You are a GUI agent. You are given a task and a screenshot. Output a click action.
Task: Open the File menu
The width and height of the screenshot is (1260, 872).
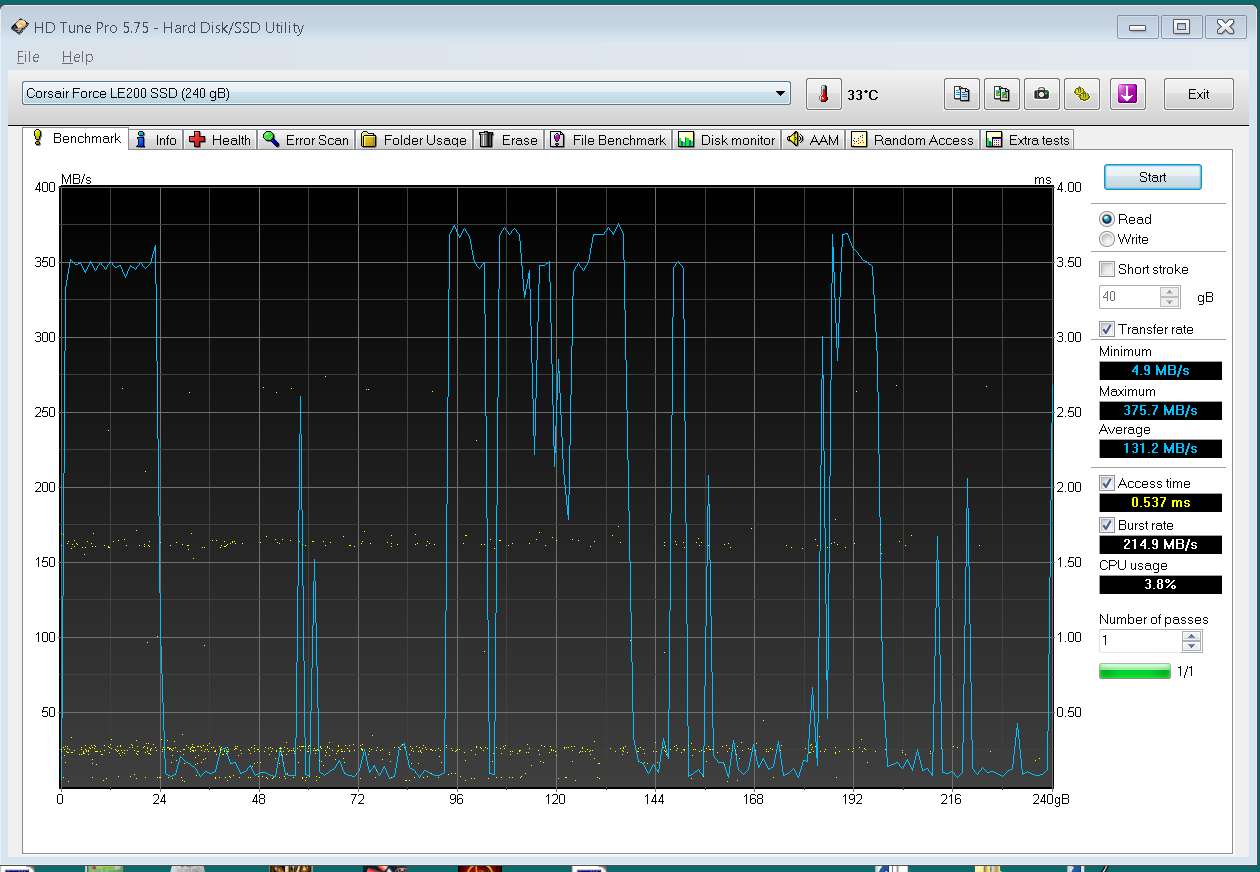(28, 57)
